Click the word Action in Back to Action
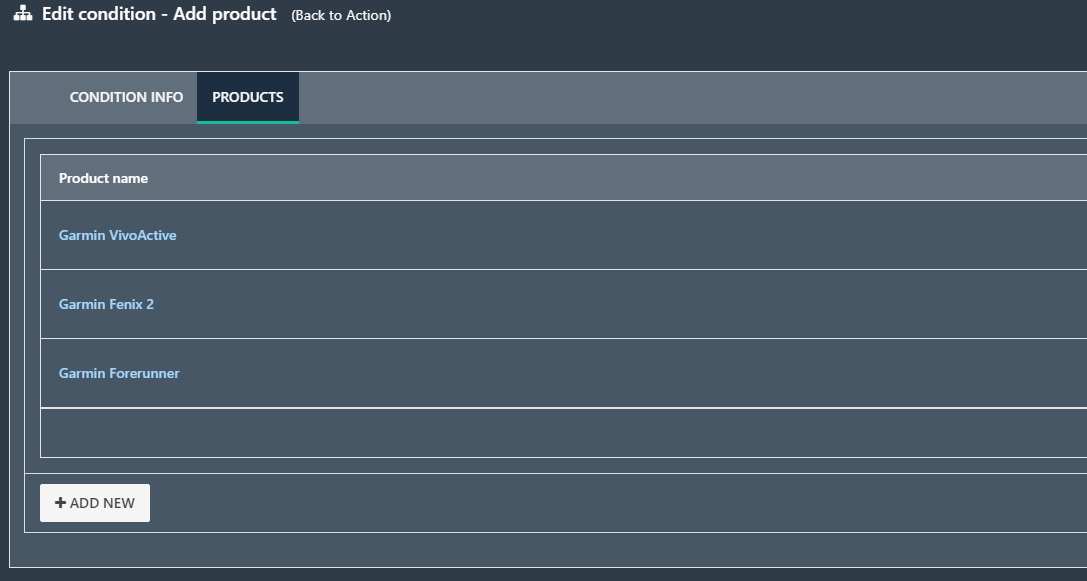 pos(368,15)
